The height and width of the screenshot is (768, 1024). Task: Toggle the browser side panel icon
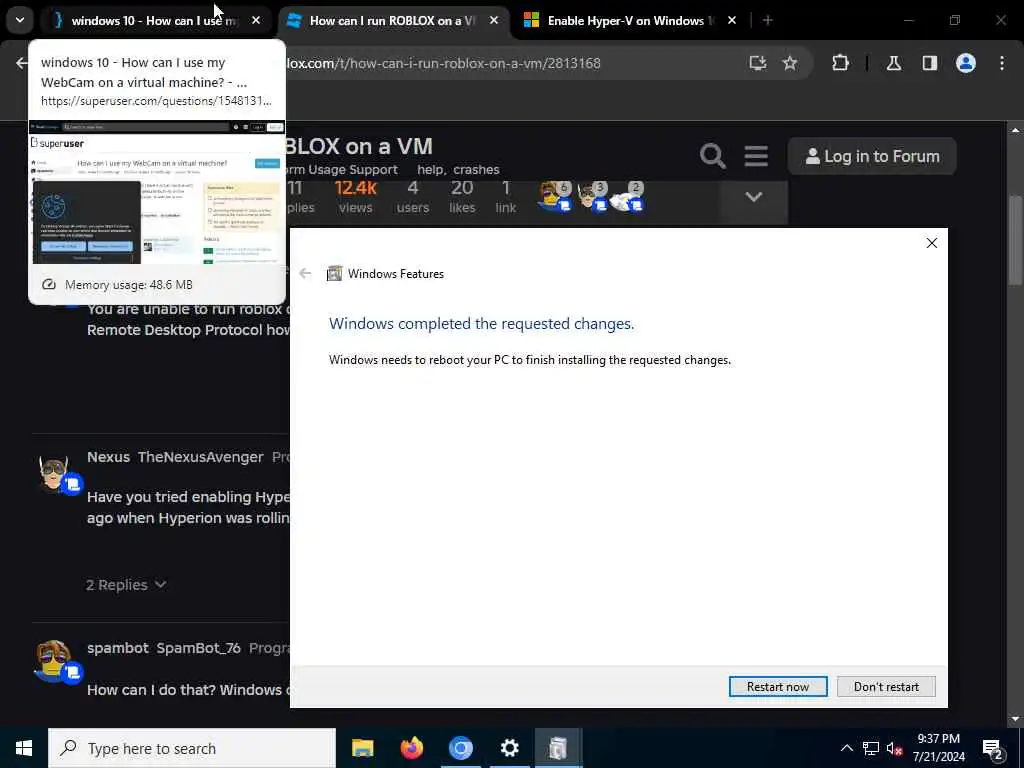929,63
